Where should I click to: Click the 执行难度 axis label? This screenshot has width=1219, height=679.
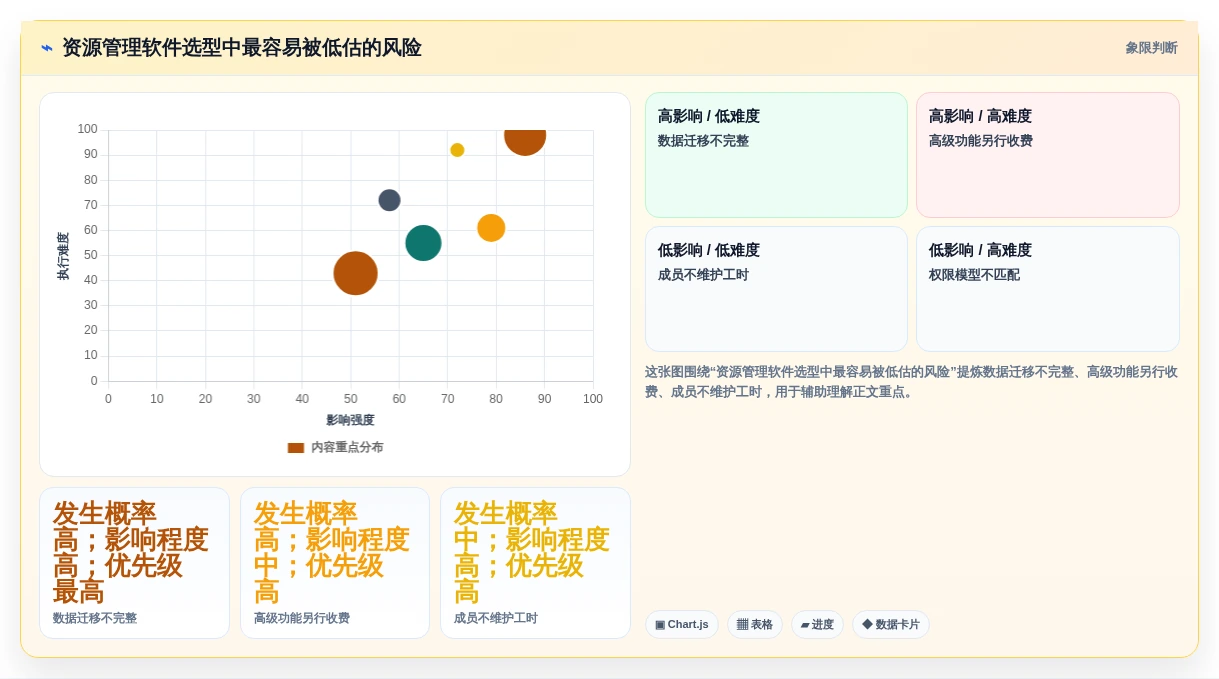[63, 256]
